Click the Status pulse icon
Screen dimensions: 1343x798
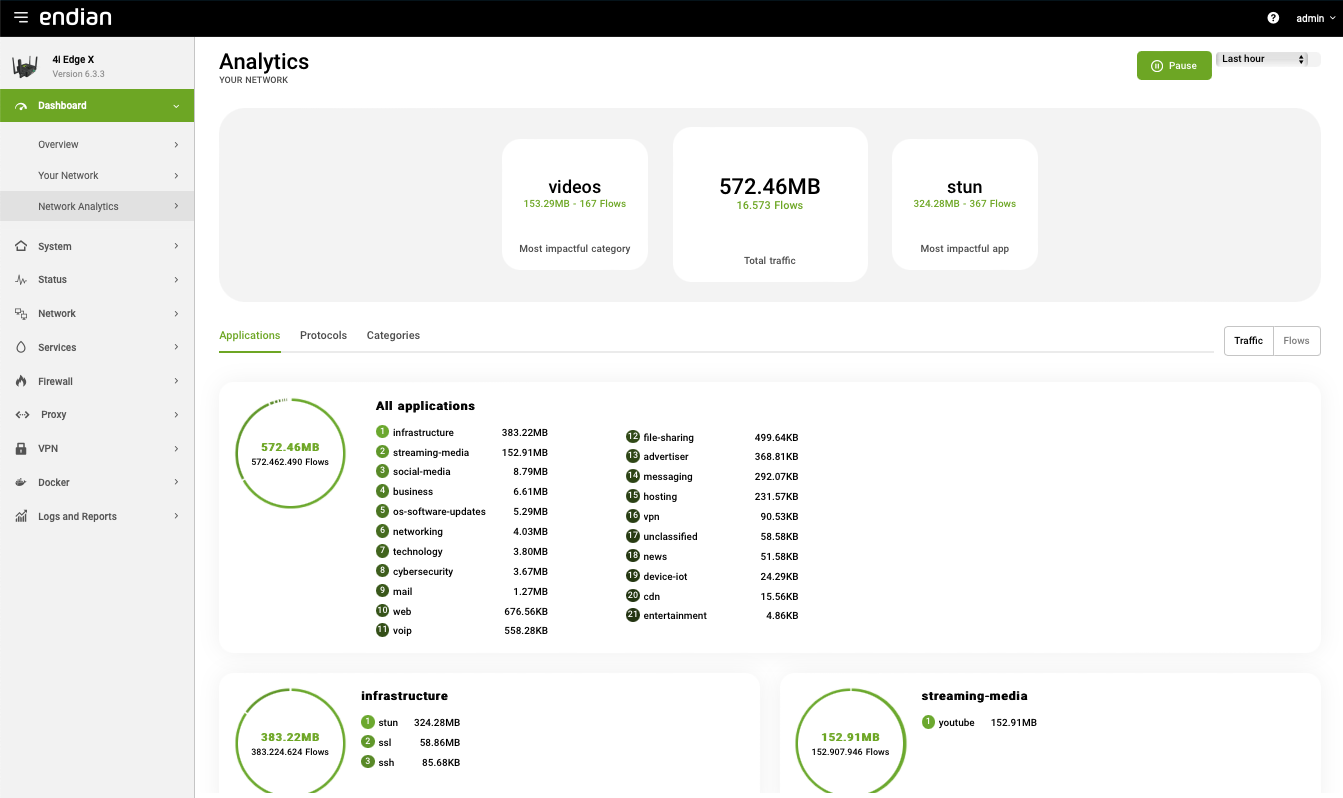(x=21, y=280)
